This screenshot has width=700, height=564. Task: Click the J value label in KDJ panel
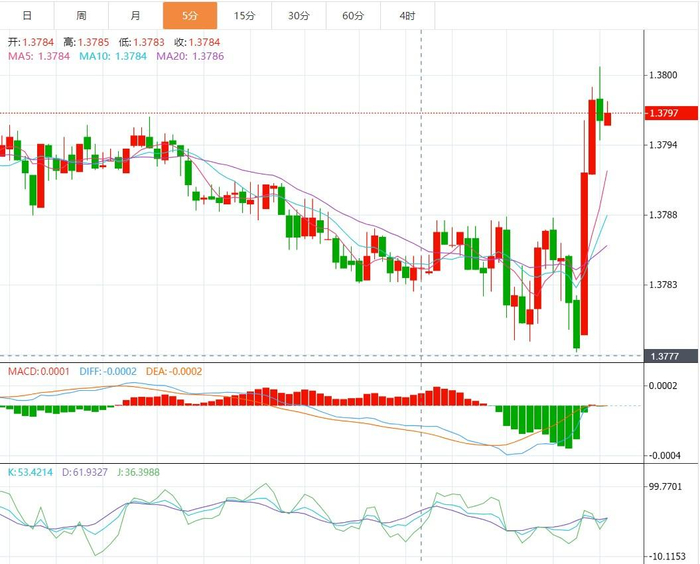(x=138, y=472)
